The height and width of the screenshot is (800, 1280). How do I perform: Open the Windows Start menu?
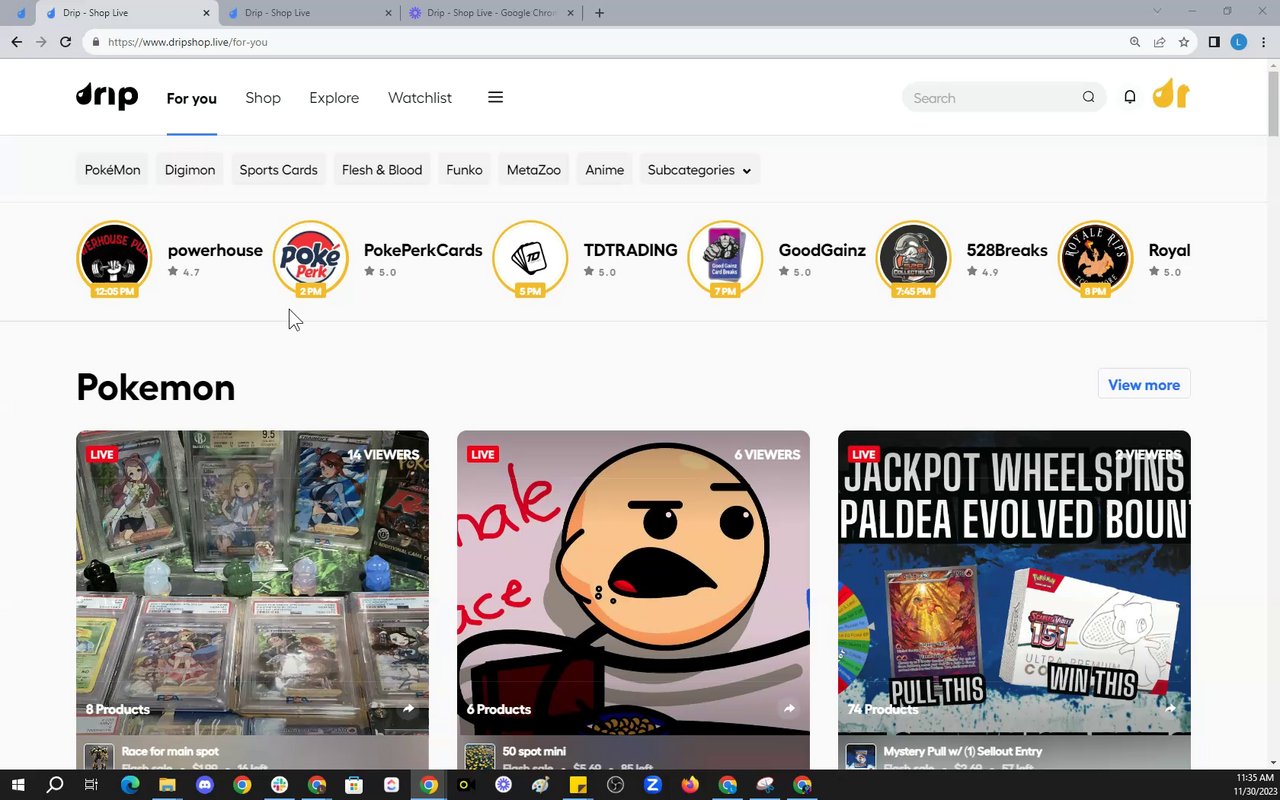[17, 785]
